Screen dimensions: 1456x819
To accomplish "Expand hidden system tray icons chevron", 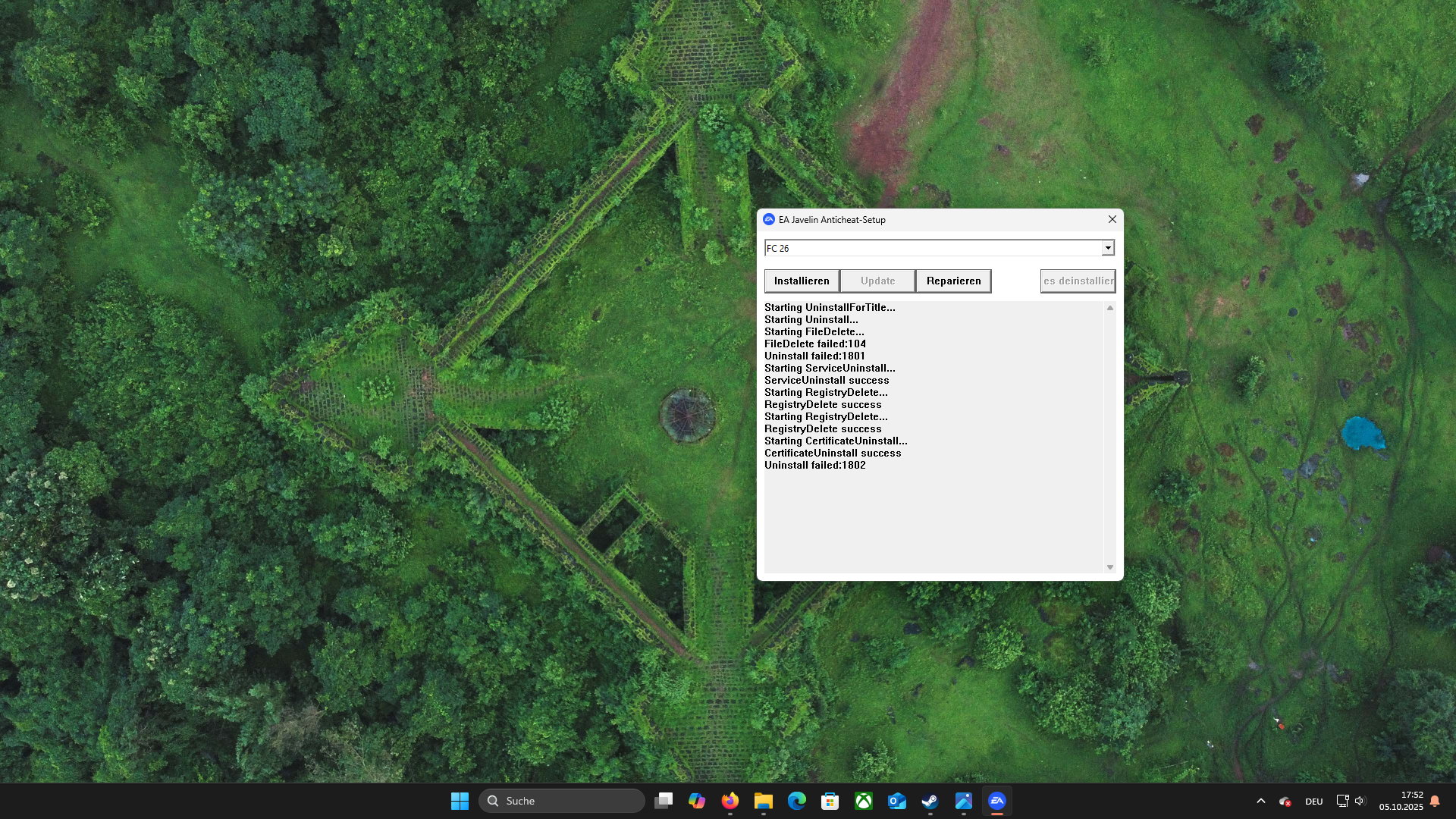I will point(1261,801).
